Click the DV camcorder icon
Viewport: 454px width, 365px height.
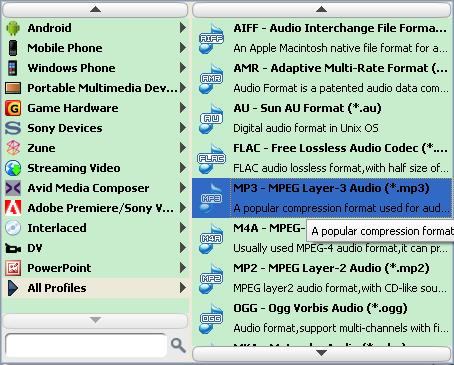click(13, 248)
